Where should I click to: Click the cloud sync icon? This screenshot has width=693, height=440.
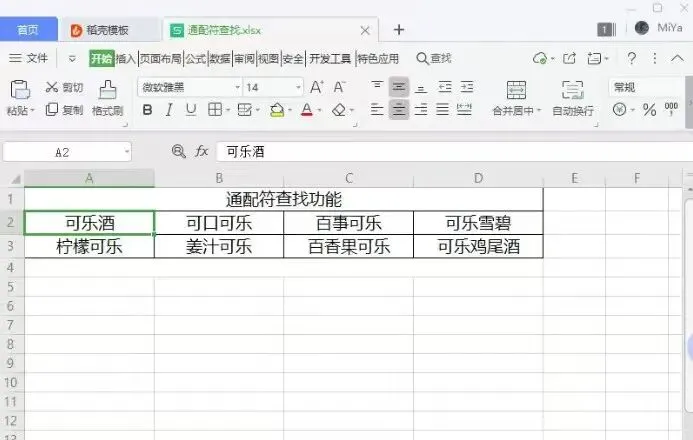[x=540, y=58]
